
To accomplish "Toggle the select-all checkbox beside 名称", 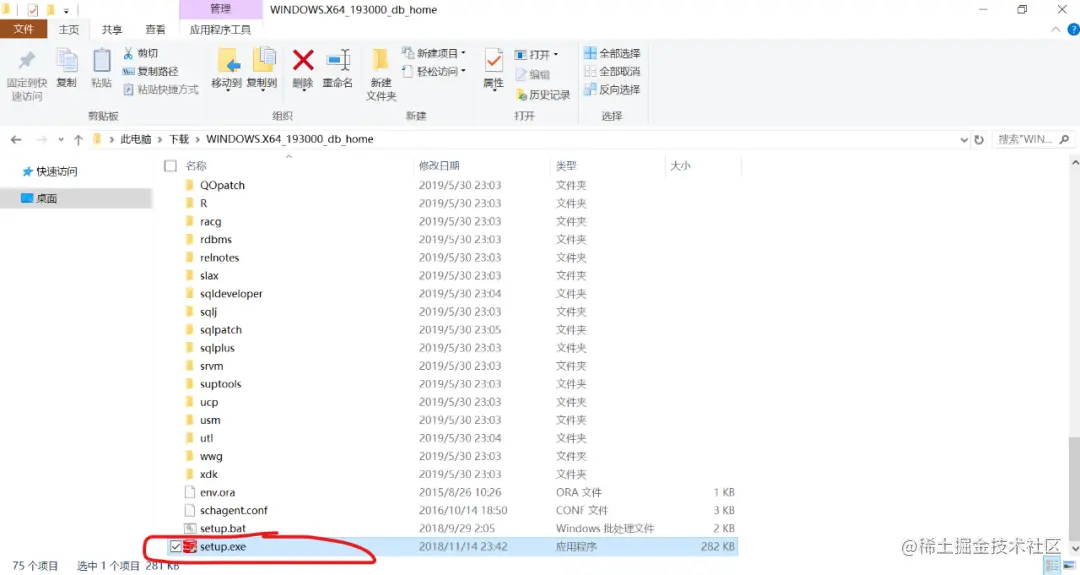I will tap(170, 166).
